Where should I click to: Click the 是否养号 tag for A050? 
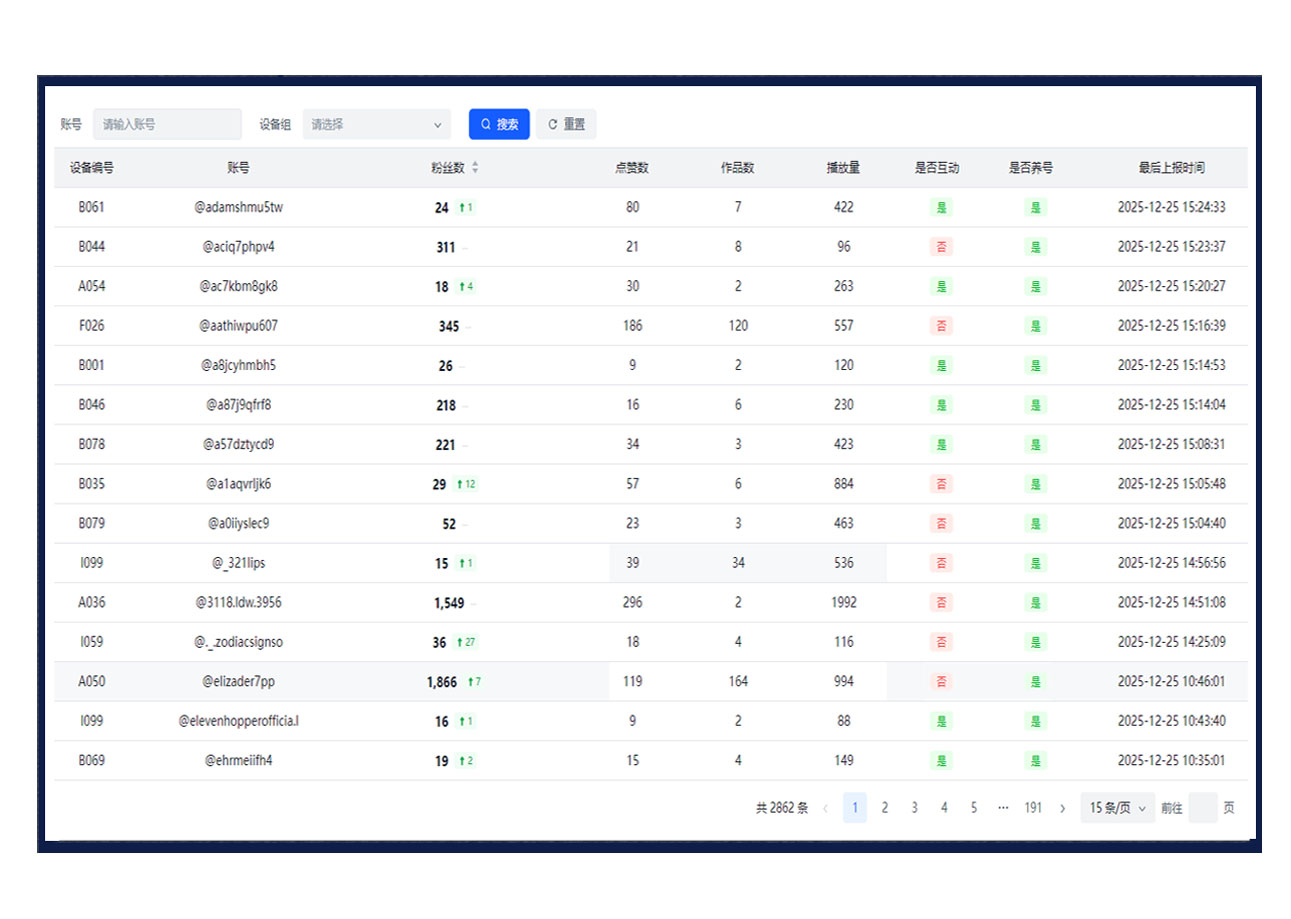click(x=1035, y=682)
